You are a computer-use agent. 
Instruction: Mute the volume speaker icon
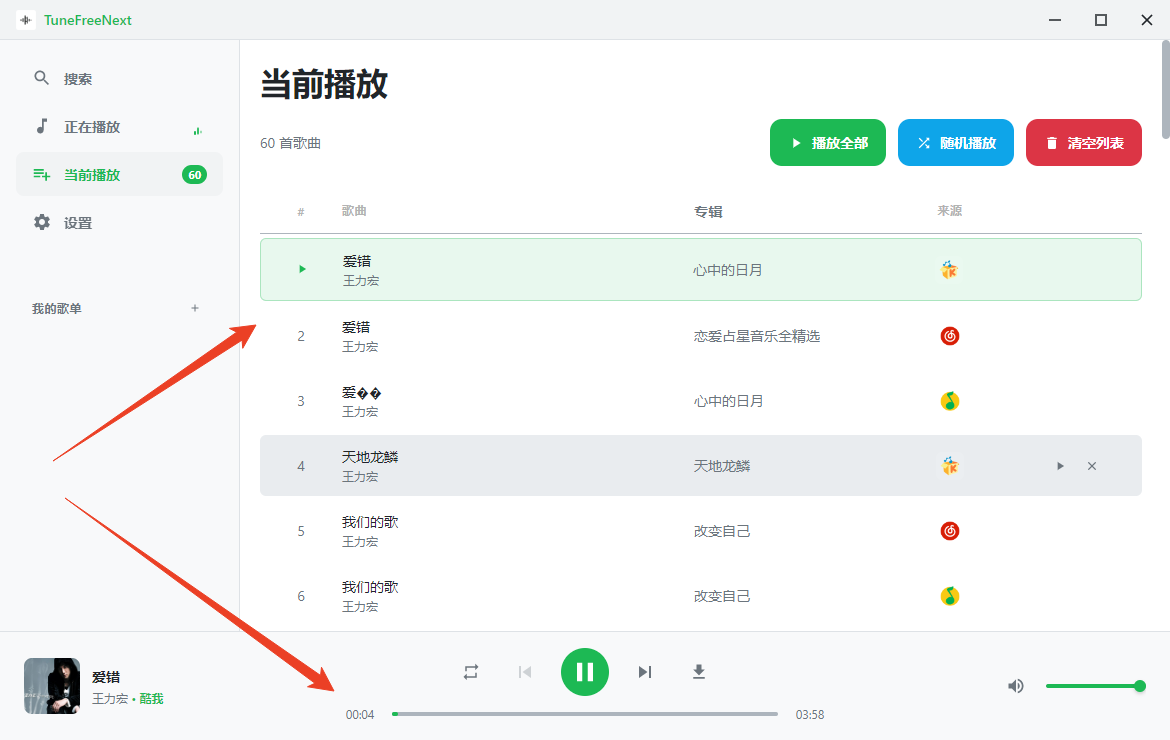(1016, 686)
